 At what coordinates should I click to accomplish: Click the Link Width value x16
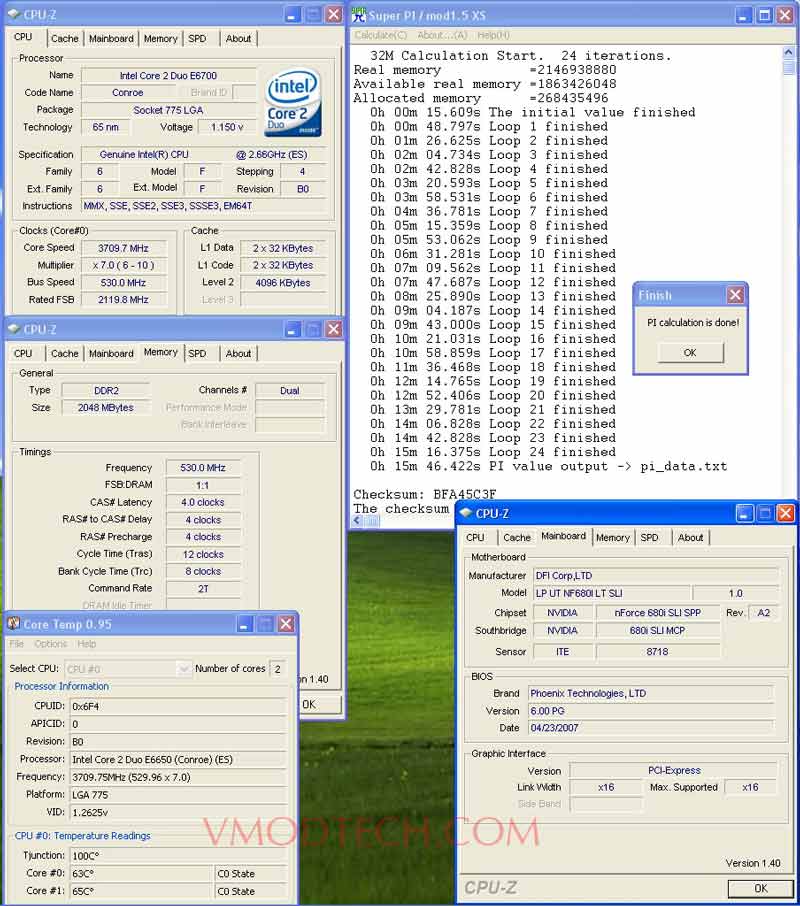[x=606, y=788]
